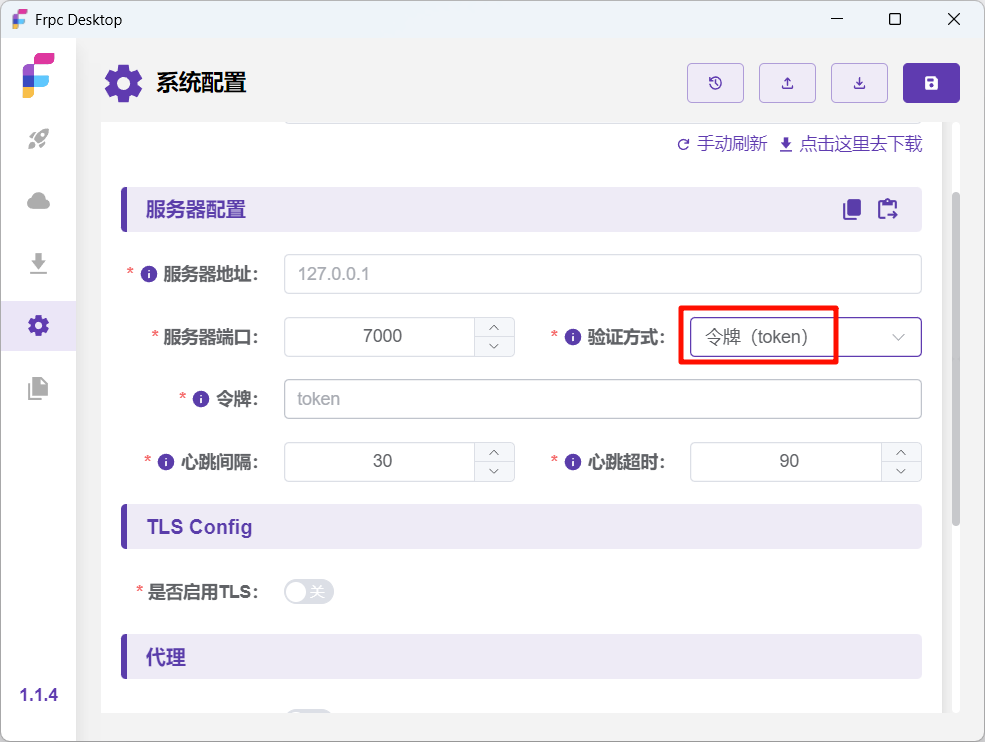Click the vertical scrollbar thumb
Image resolution: width=985 pixels, height=742 pixels.
pyautogui.click(x=955, y=358)
